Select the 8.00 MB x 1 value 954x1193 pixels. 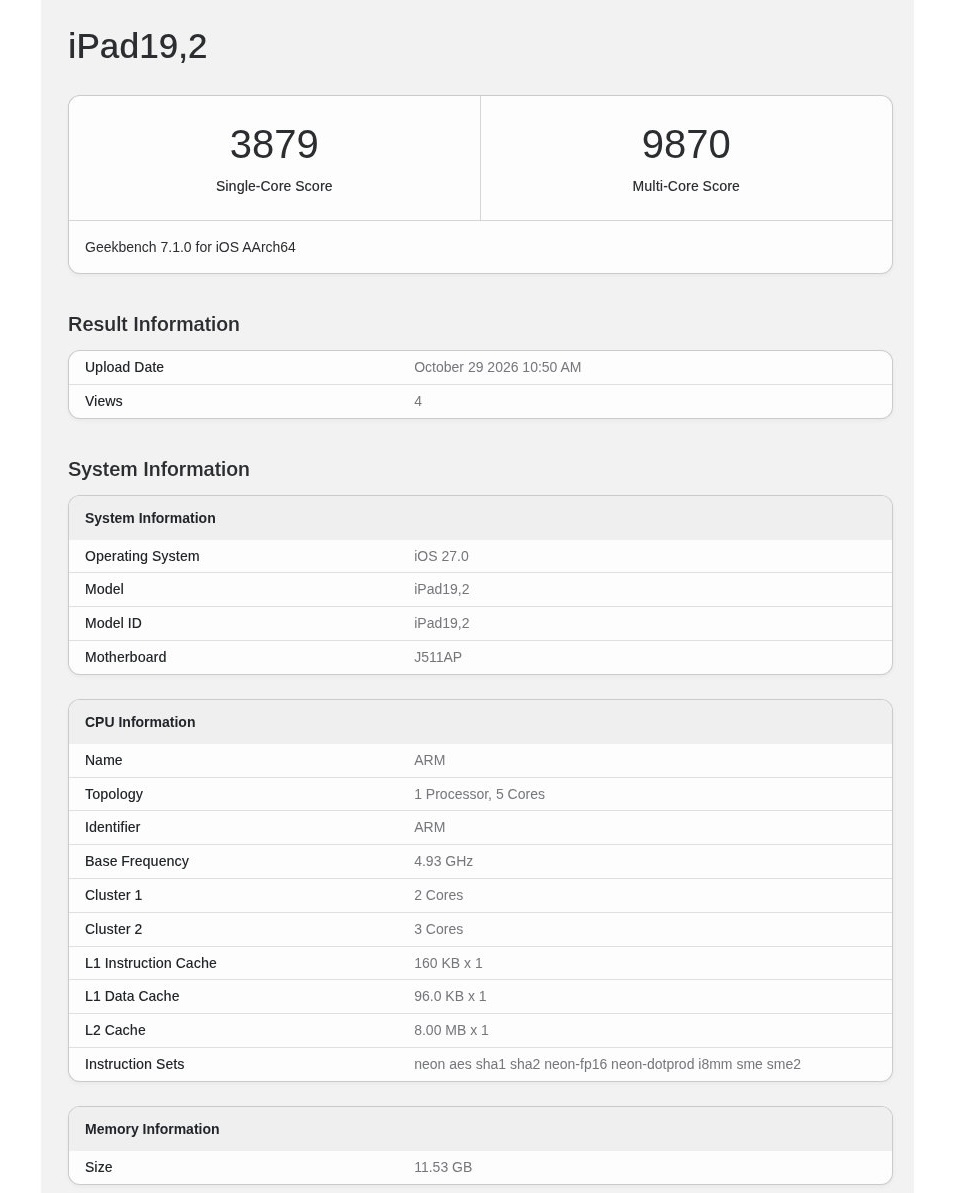[451, 1030]
